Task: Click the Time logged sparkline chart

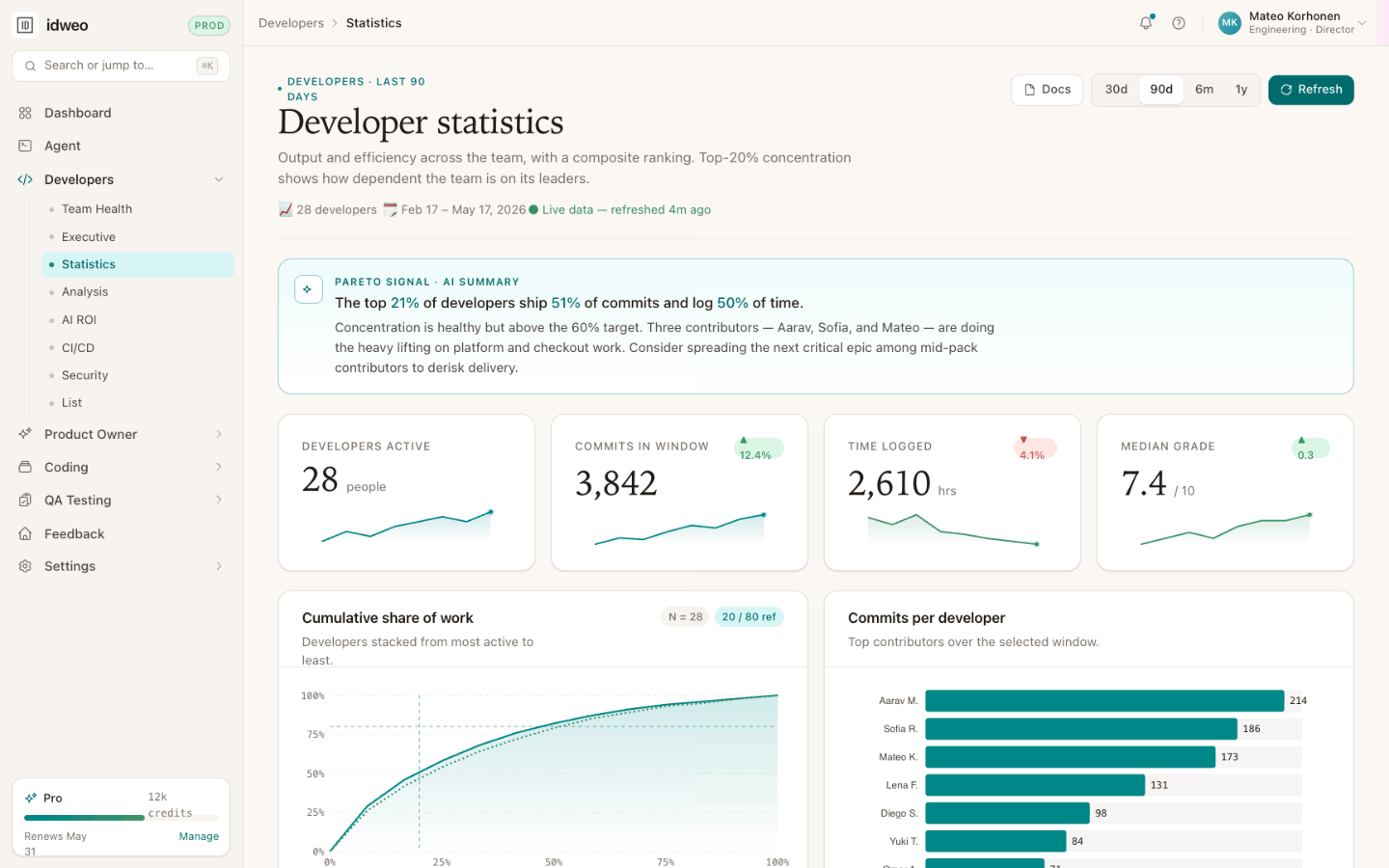Action: [x=952, y=529]
